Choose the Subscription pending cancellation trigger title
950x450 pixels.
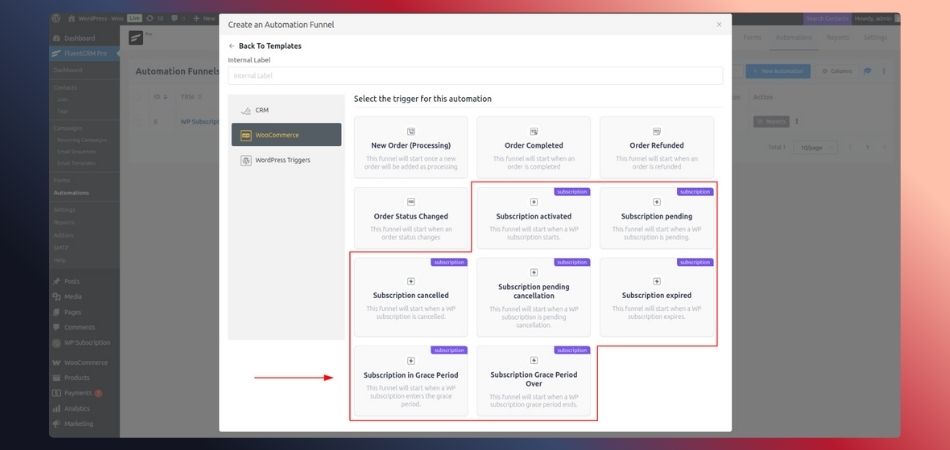click(x=534, y=291)
